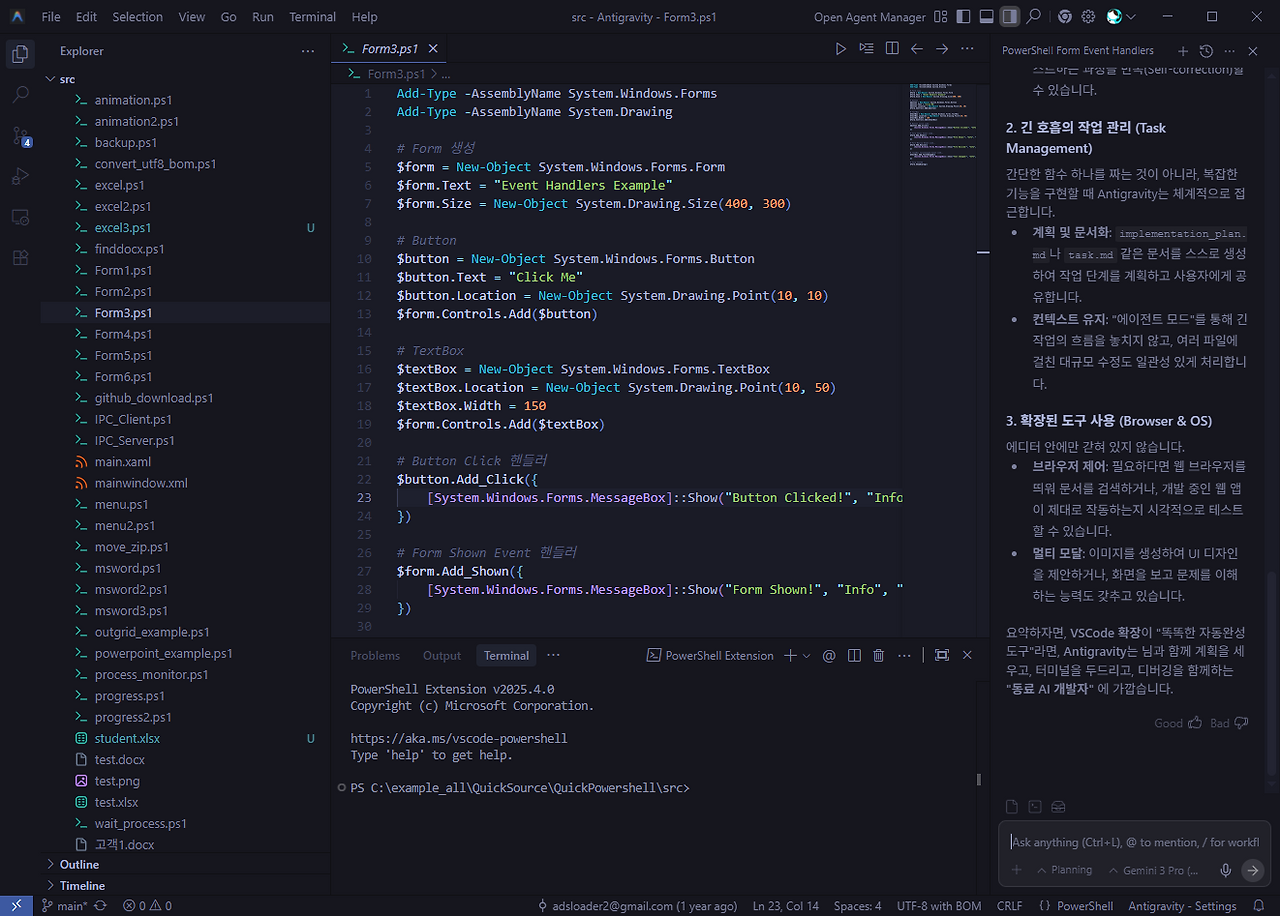The image size is (1280, 916).
Task: Open the Gemini 3 Pro model selector
Action: pos(1152,870)
